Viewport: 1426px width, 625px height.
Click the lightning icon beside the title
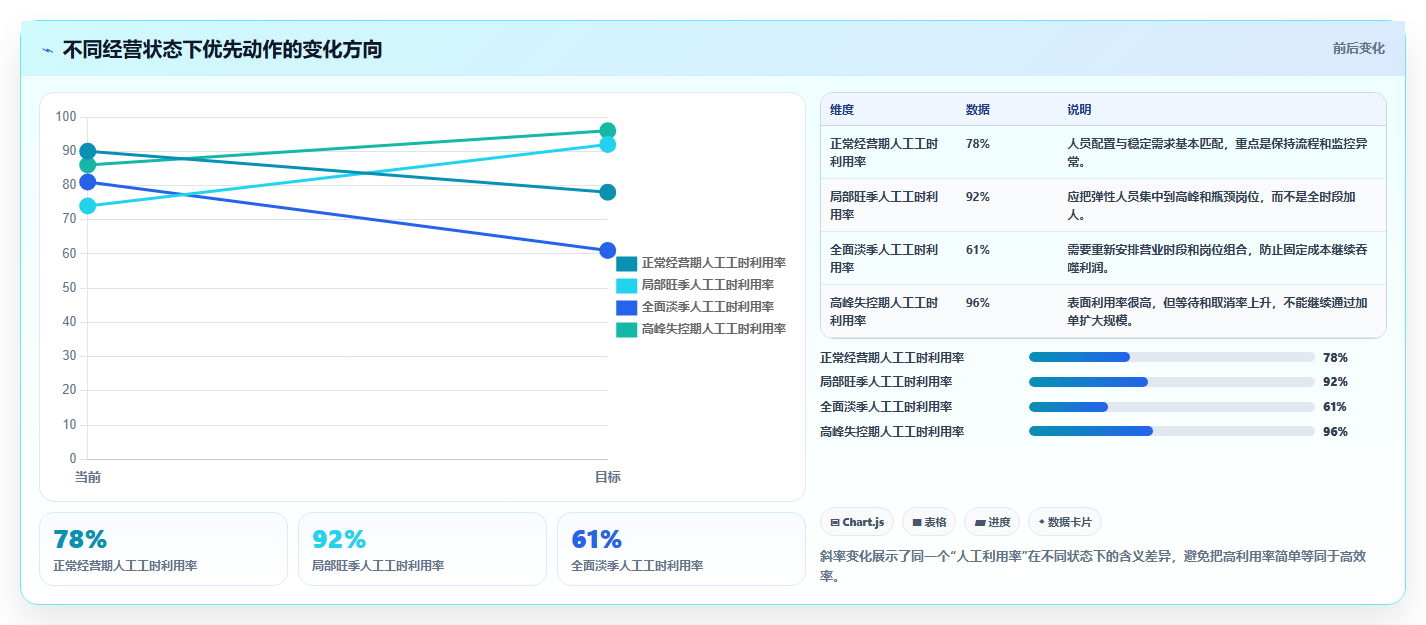47,50
